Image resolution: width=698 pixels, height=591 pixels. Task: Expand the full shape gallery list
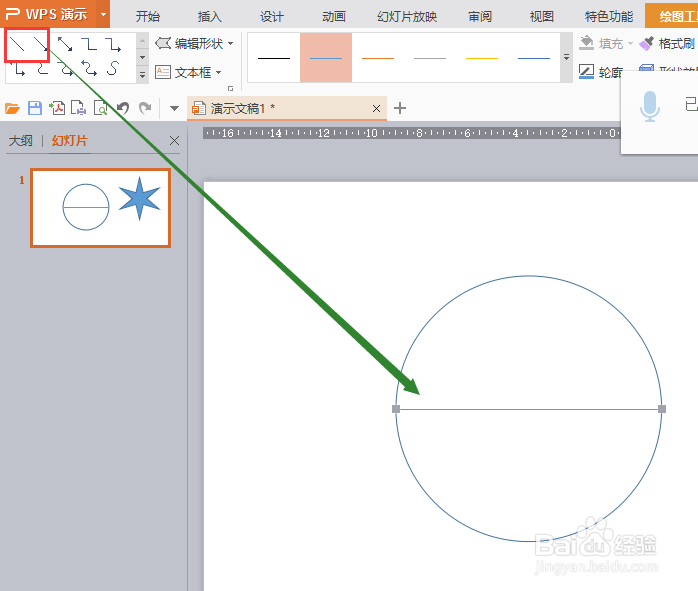(142, 75)
